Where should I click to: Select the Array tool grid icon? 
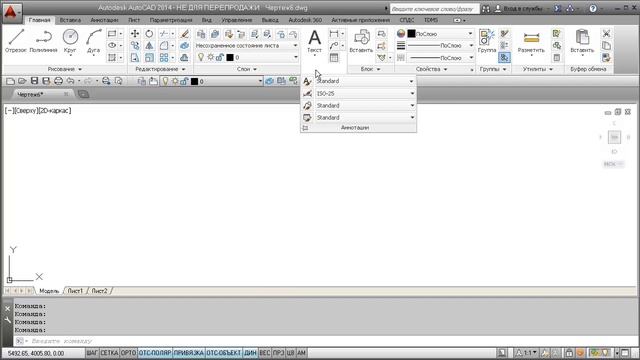[x=164, y=58]
